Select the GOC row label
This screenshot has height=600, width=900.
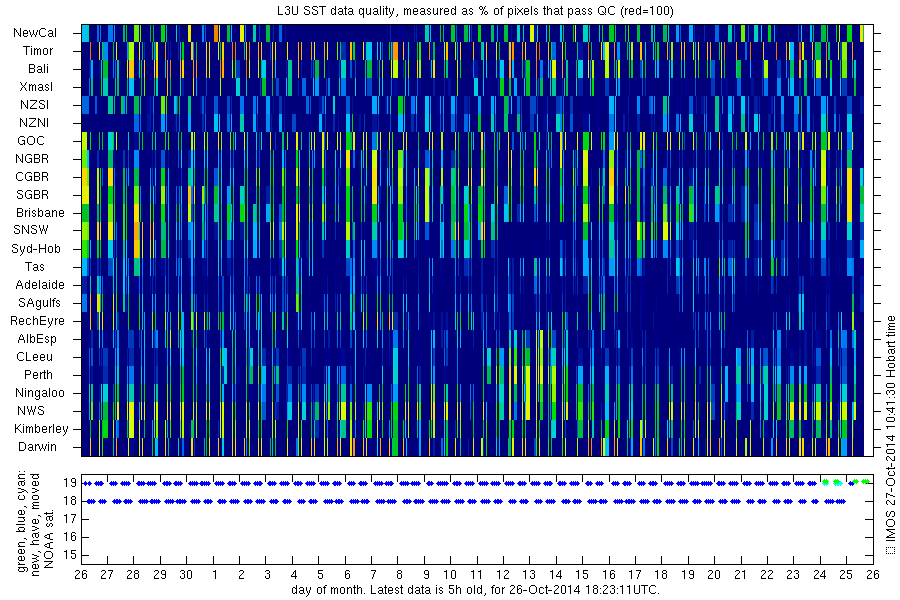(x=31, y=141)
